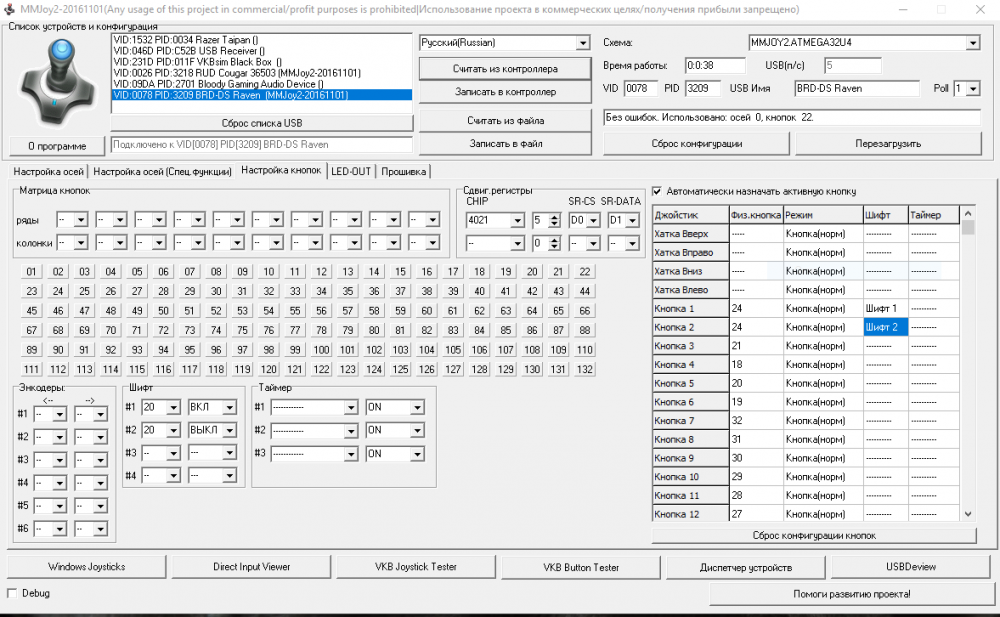Open the Русский(Russian) language dropdown
This screenshot has width=1000, height=617.
(x=582, y=43)
